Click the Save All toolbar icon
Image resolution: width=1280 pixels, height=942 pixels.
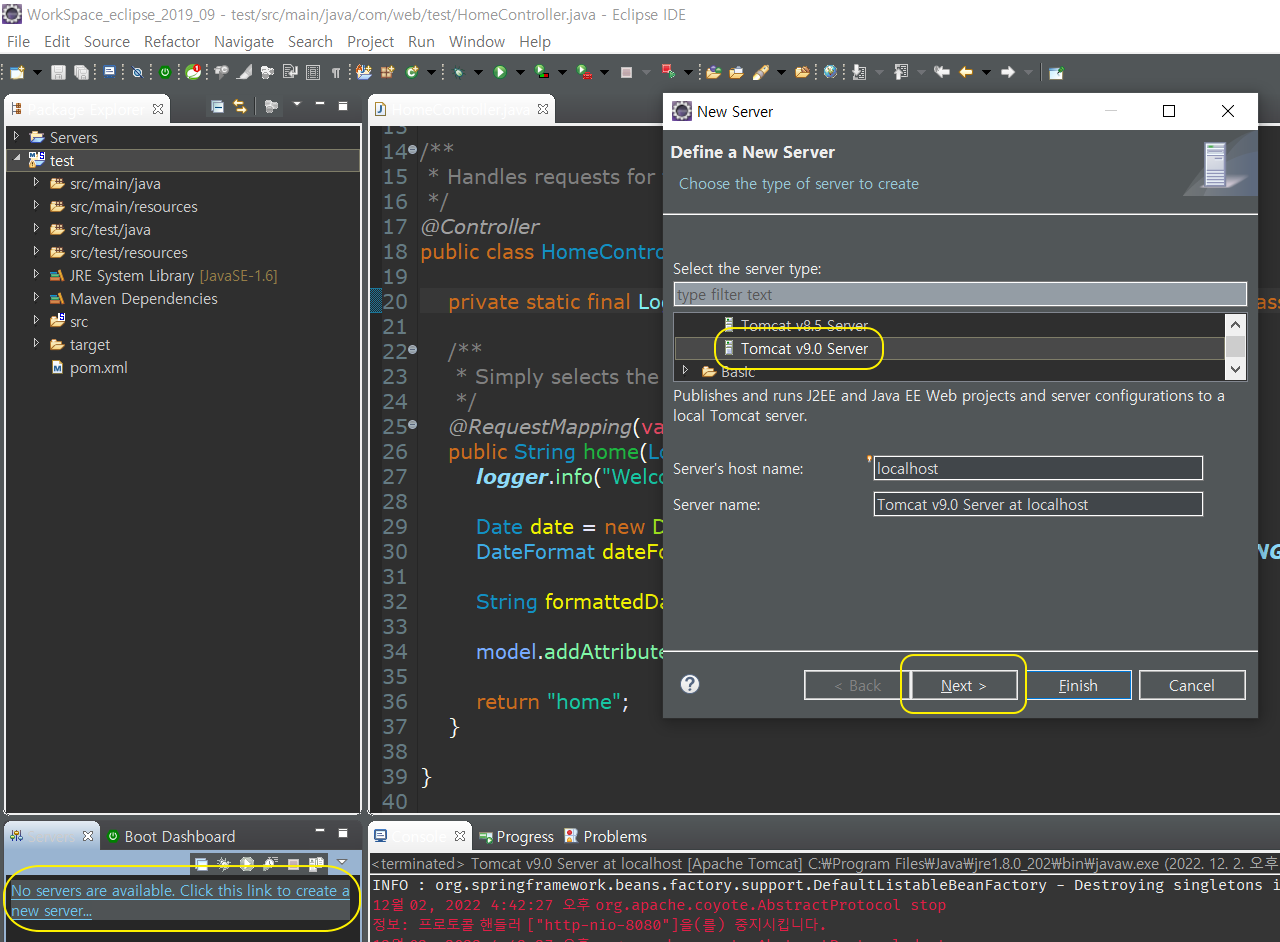[81, 72]
